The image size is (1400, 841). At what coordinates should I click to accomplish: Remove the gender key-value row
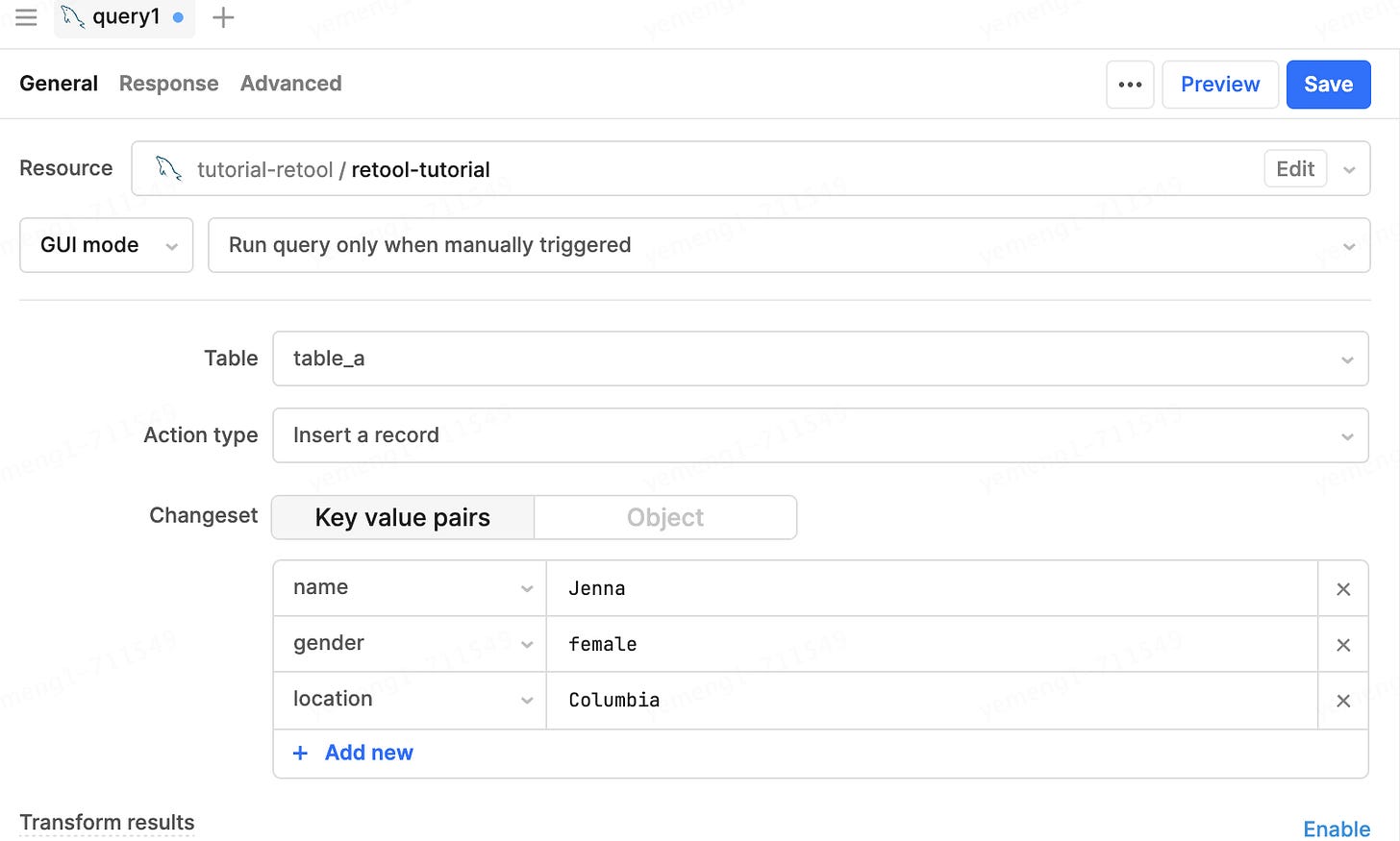point(1343,645)
